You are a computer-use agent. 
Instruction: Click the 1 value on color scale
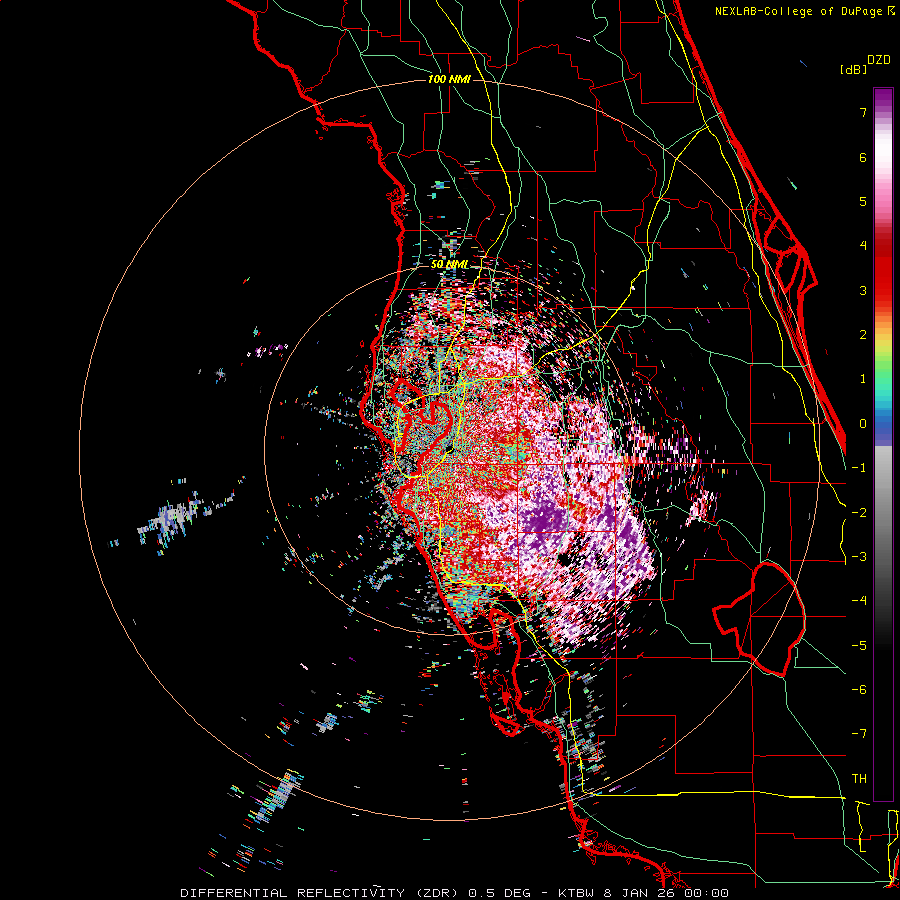pyautogui.click(x=863, y=379)
